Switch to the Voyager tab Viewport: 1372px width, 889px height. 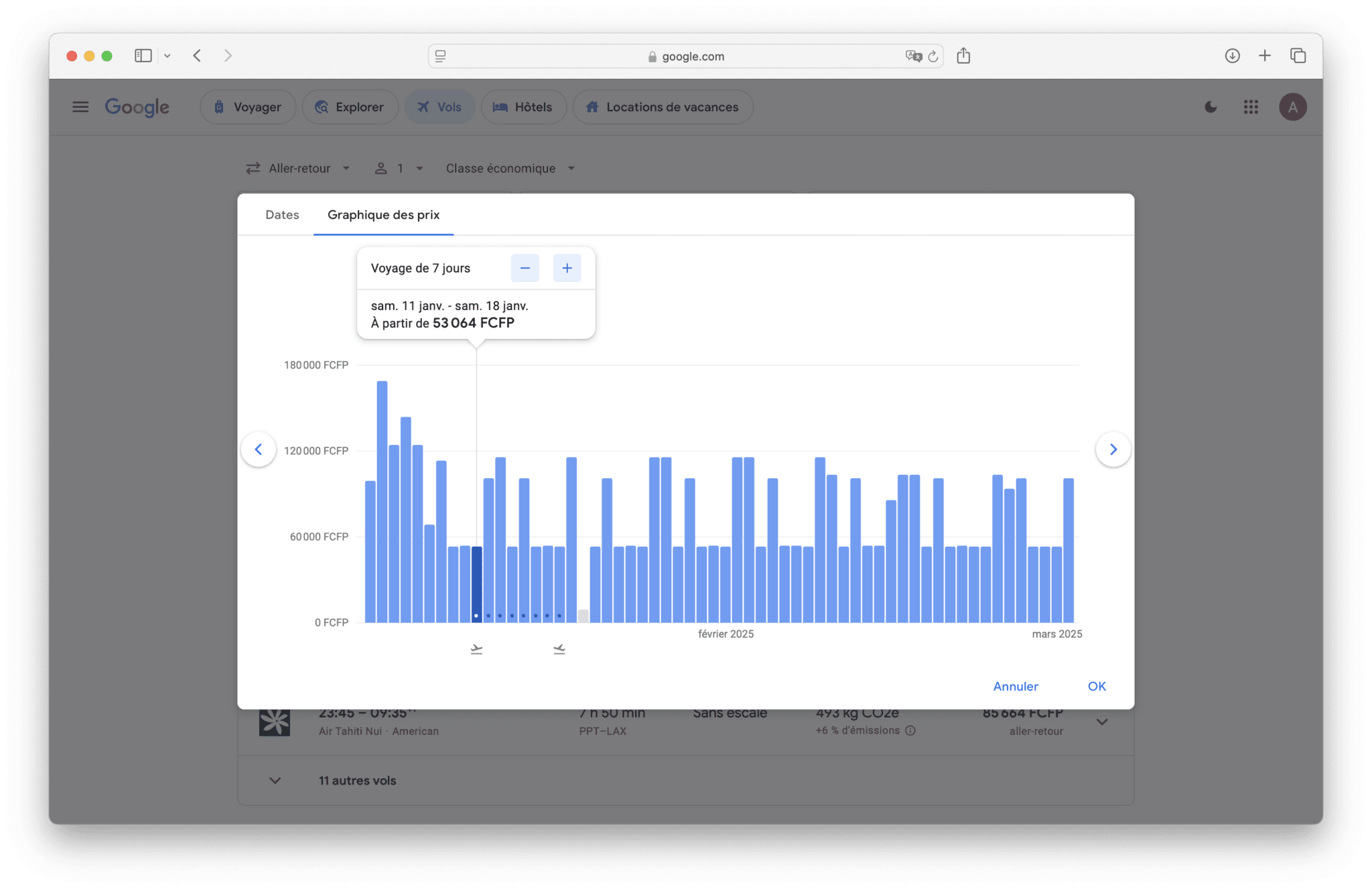pos(248,107)
